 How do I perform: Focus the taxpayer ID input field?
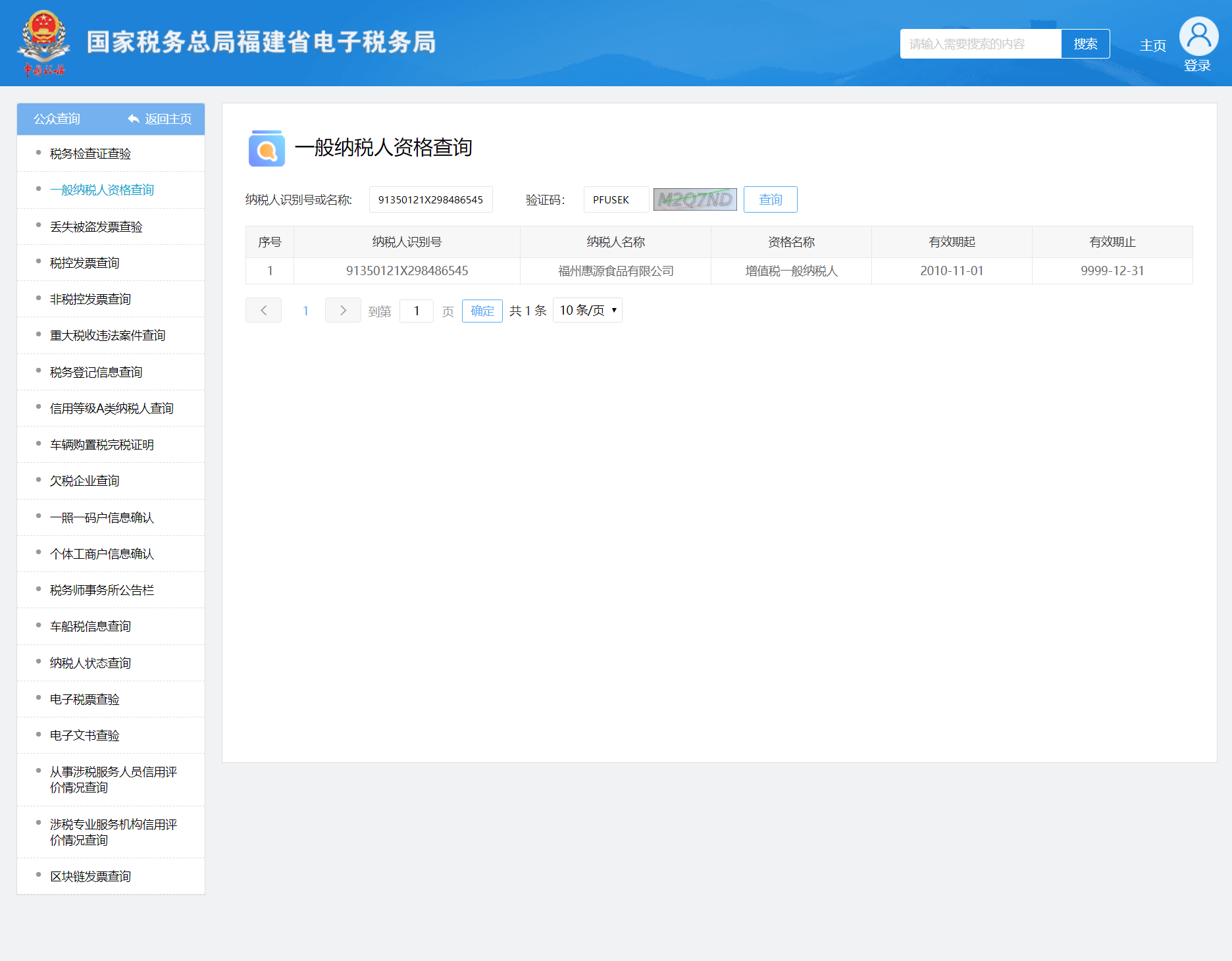pos(430,199)
